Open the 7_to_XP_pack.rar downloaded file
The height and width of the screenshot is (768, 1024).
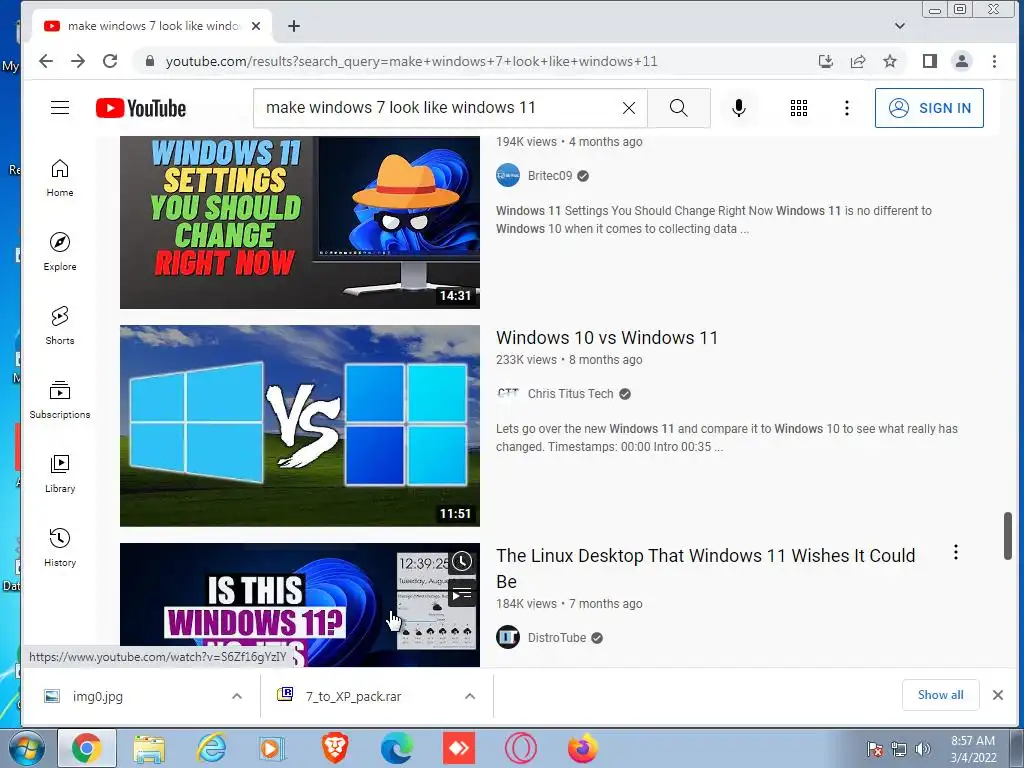tap(353, 696)
